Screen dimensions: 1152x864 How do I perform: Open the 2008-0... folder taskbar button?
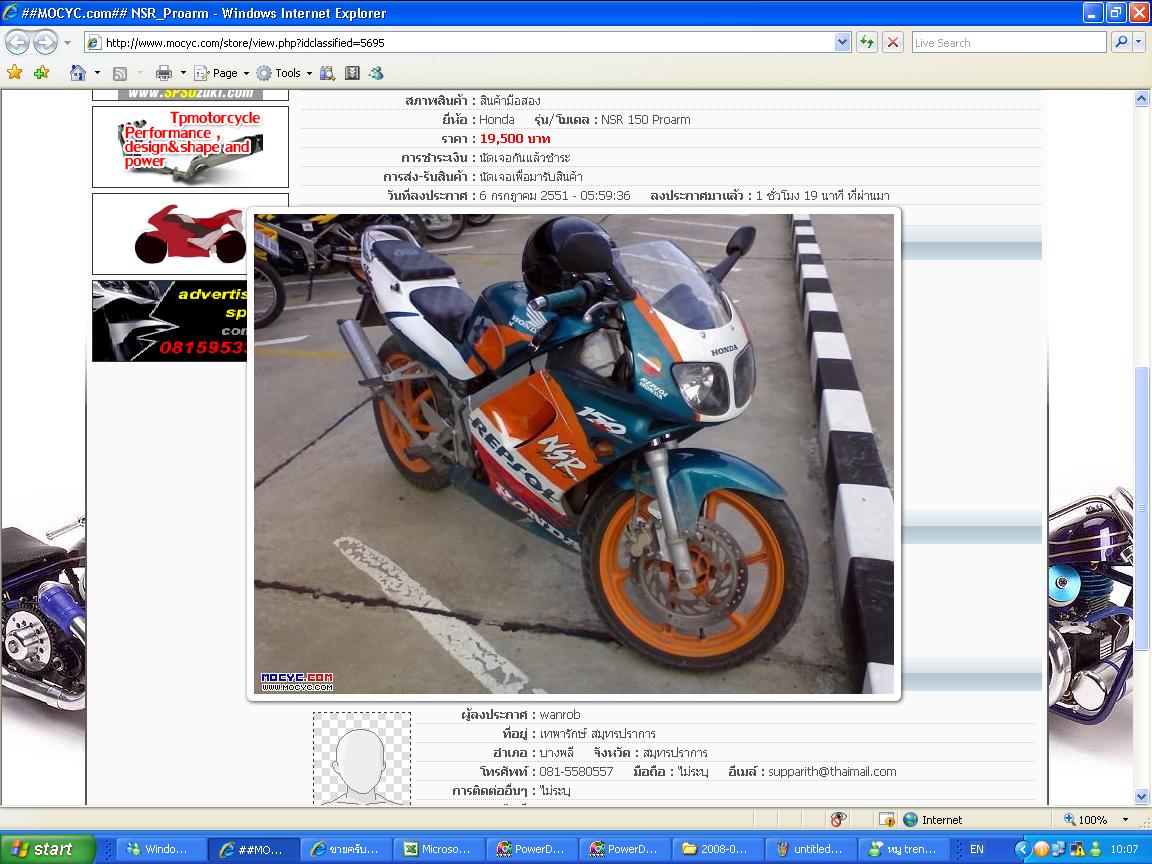[716, 849]
